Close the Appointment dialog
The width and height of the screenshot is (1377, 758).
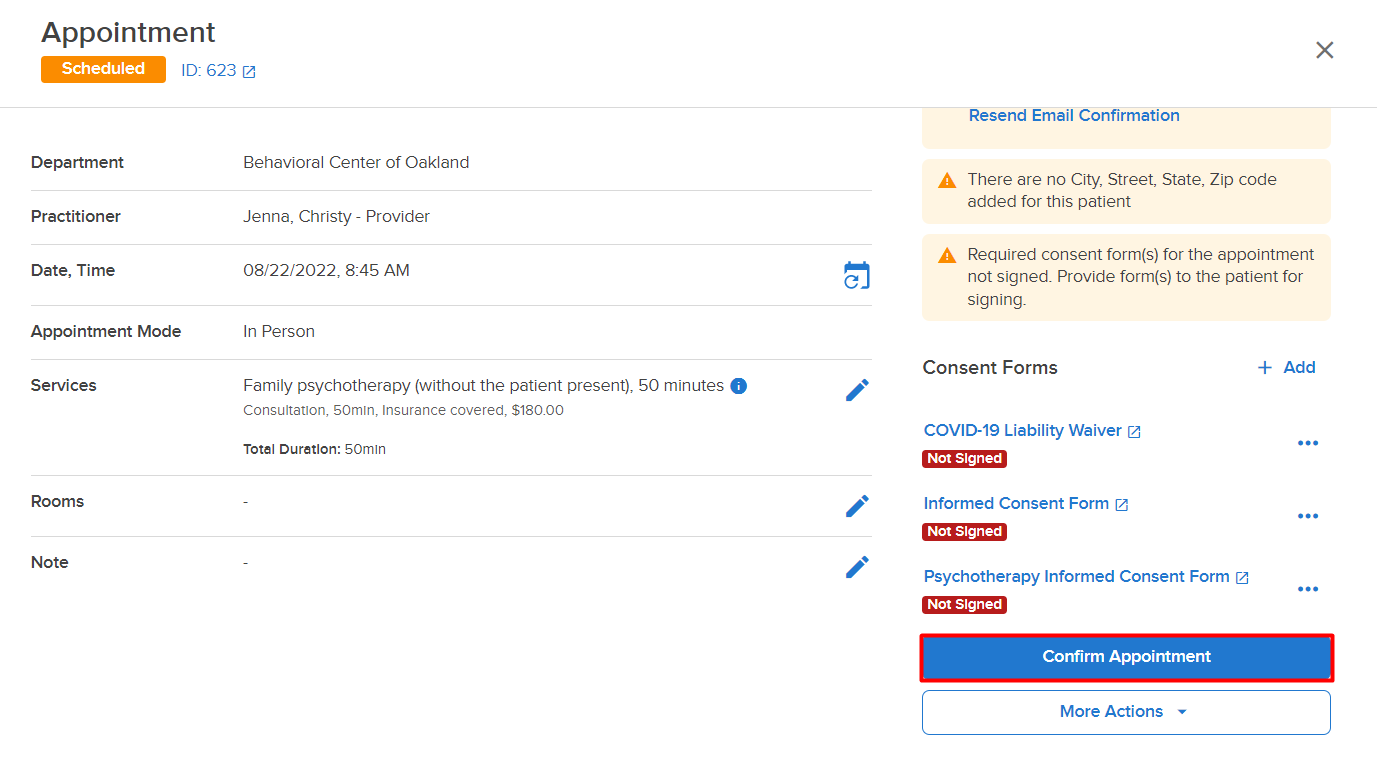(x=1325, y=50)
